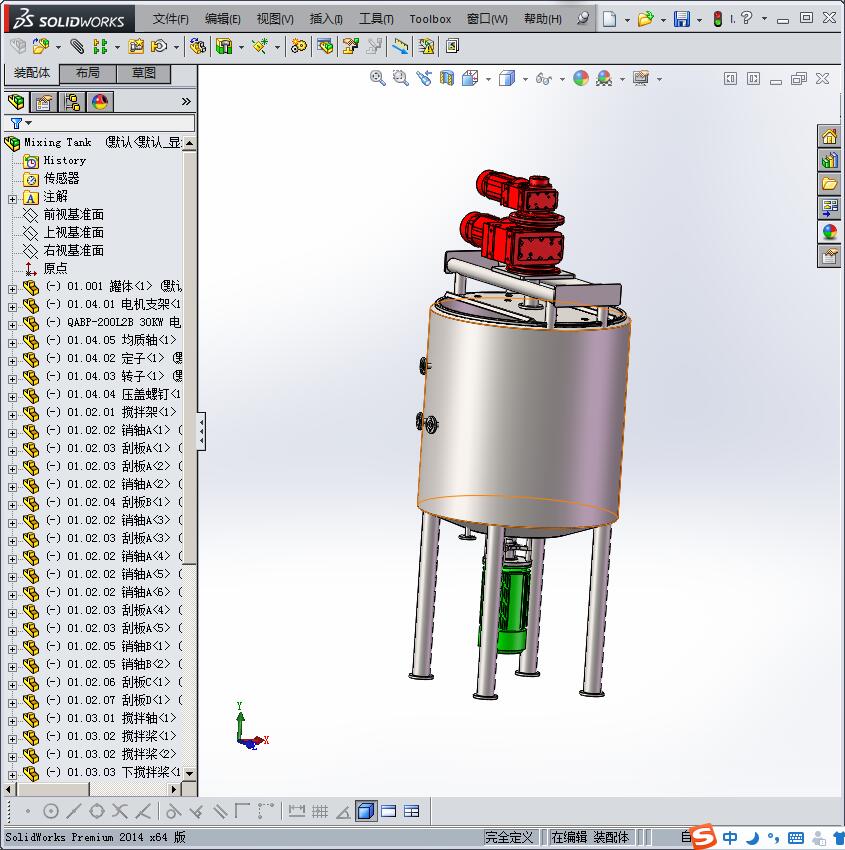This screenshot has width=845, height=850.
Task: Open the Design Library task pane tab
Action: click(x=829, y=160)
